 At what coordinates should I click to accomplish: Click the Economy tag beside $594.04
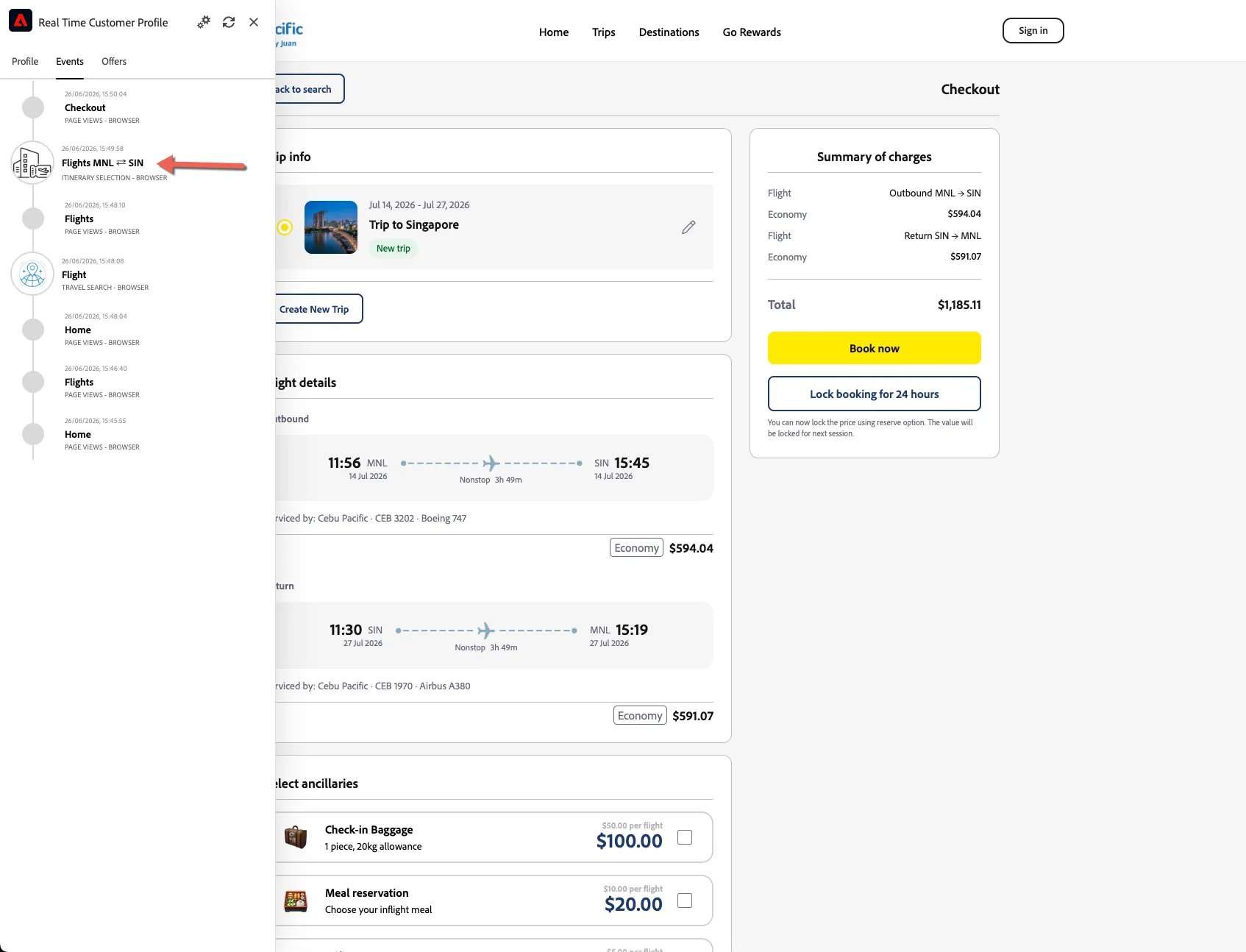[637, 548]
